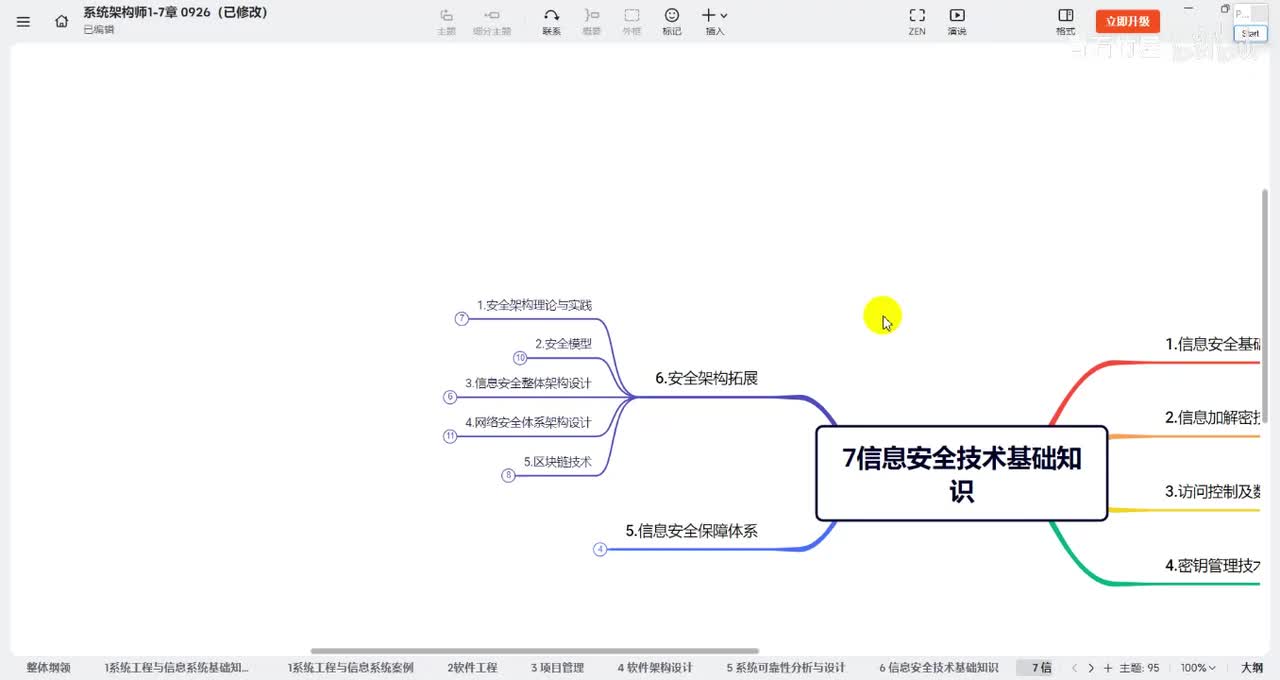
Task: Open the format (格式) panel
Action: tap(1066, 21)
